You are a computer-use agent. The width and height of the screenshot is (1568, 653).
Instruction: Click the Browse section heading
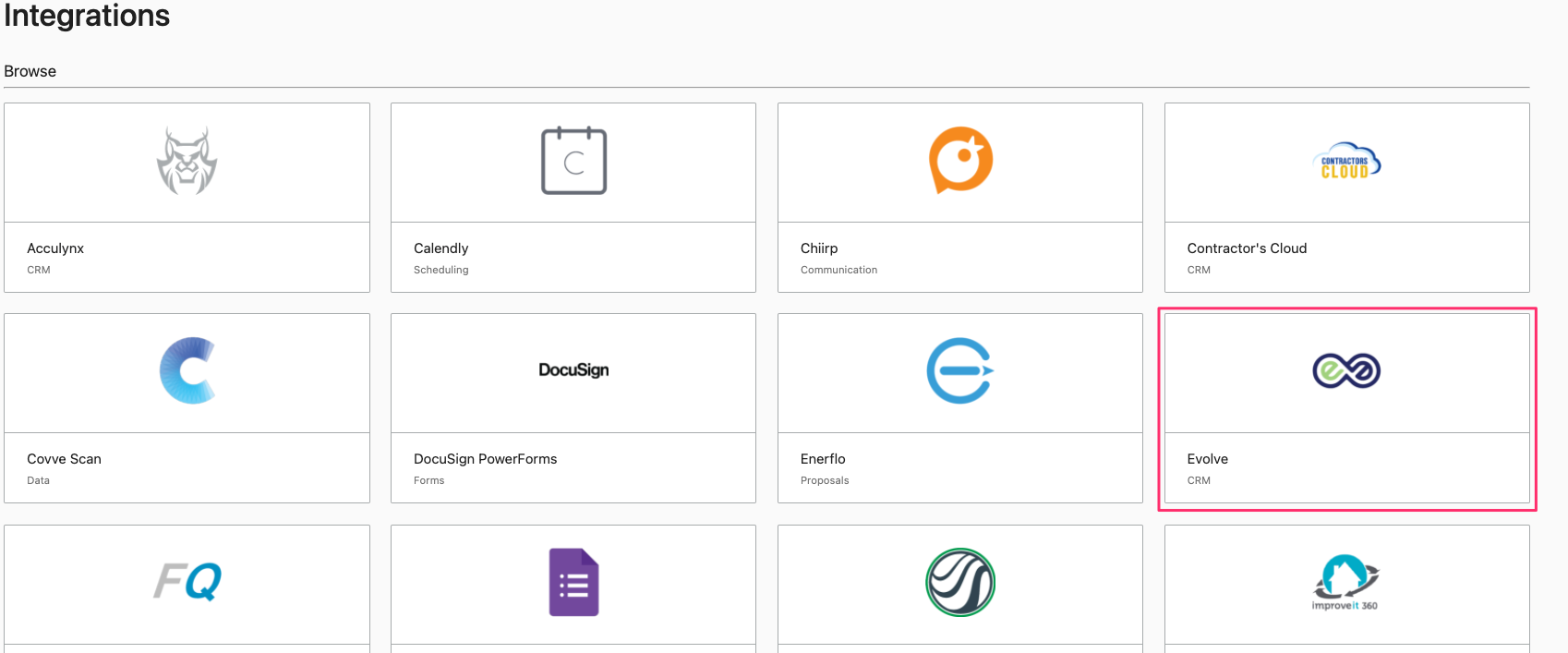pos(30,71)
